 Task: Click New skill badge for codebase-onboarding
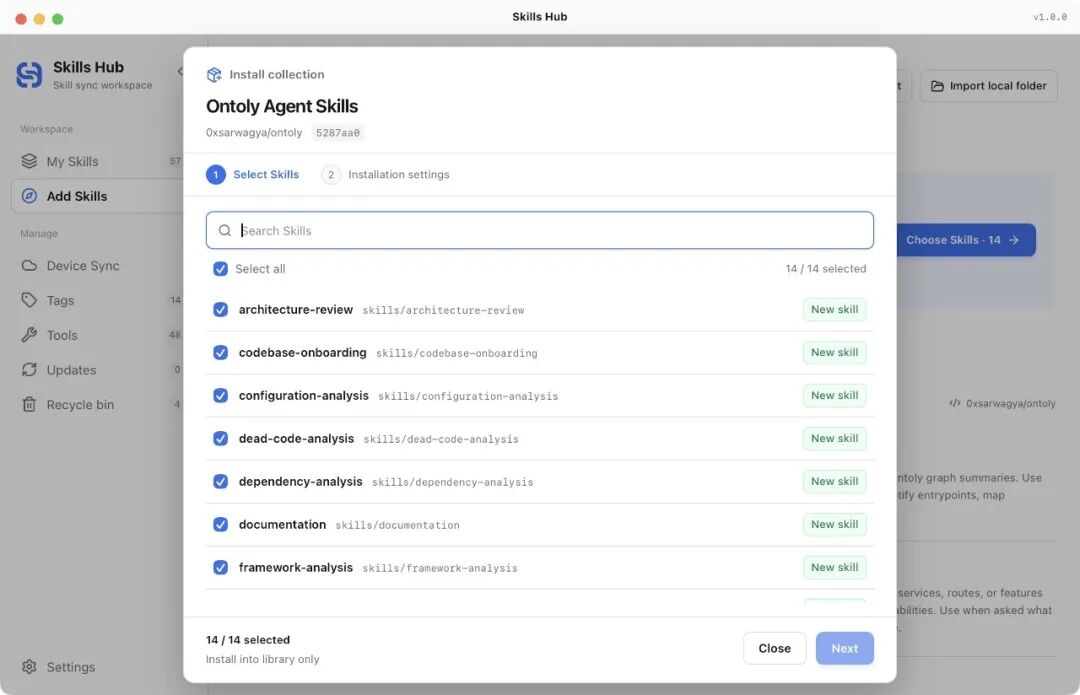[x=834, y=352]
